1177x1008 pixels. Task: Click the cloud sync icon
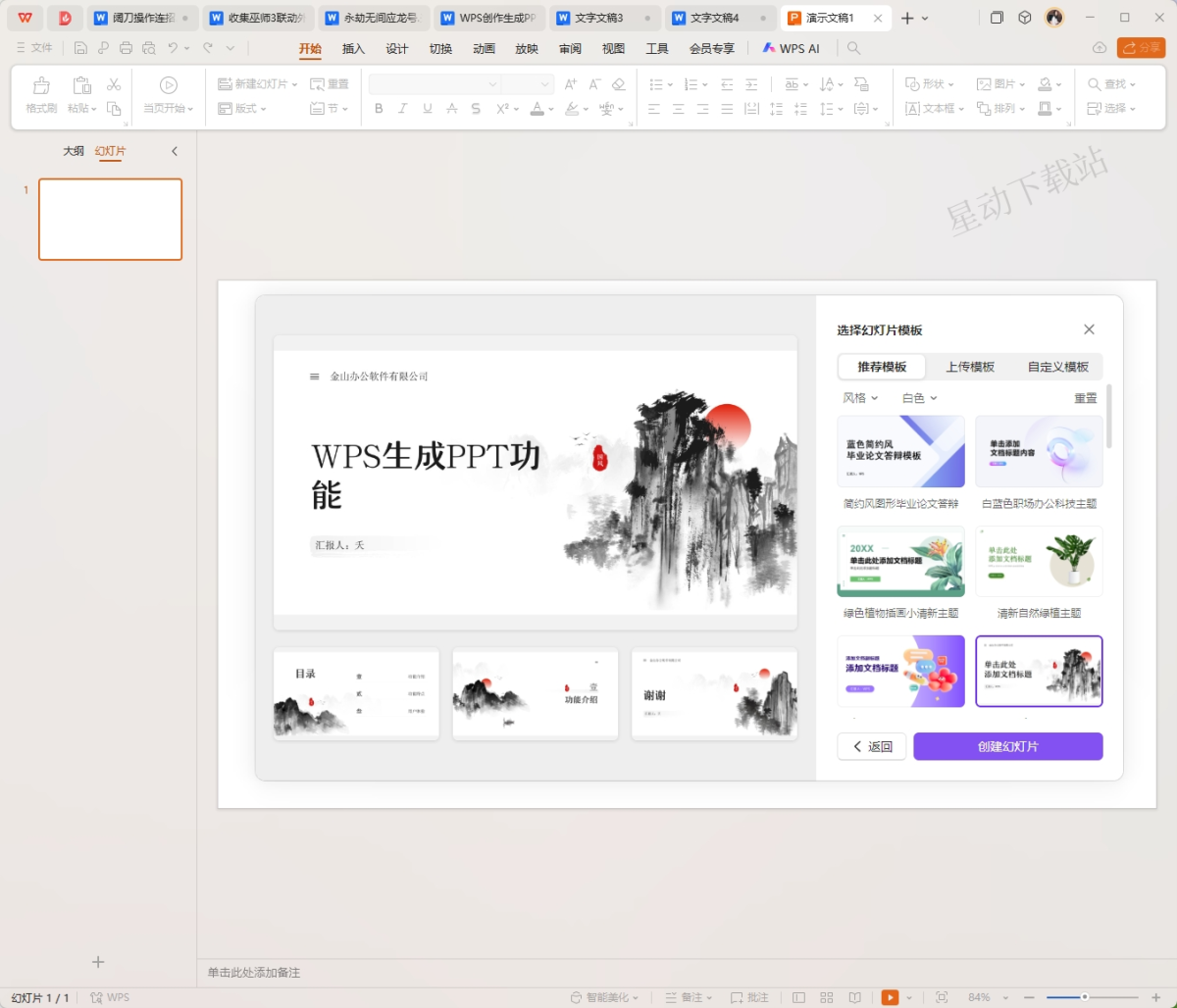tap(1100, 48)
